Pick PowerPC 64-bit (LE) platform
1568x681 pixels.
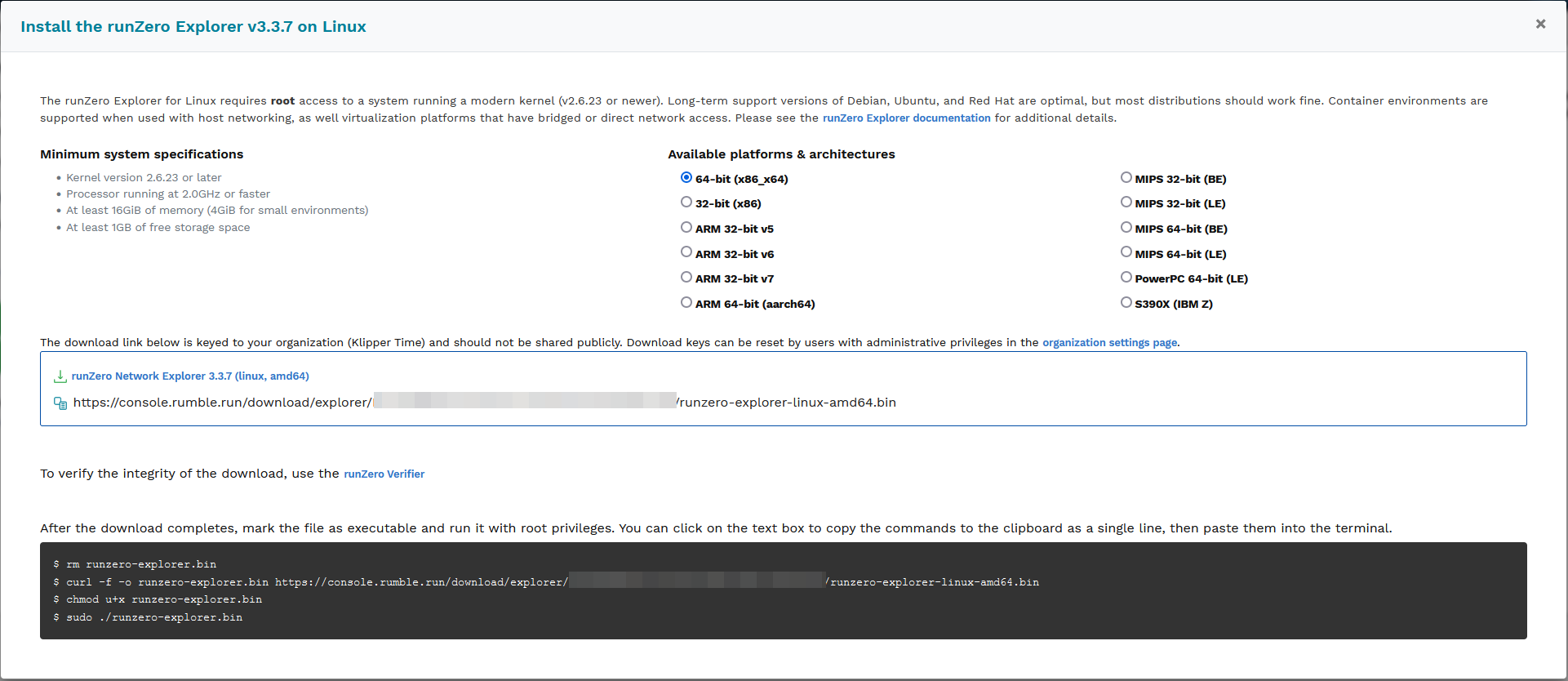pyautogui.click(x=1126, y=277)
